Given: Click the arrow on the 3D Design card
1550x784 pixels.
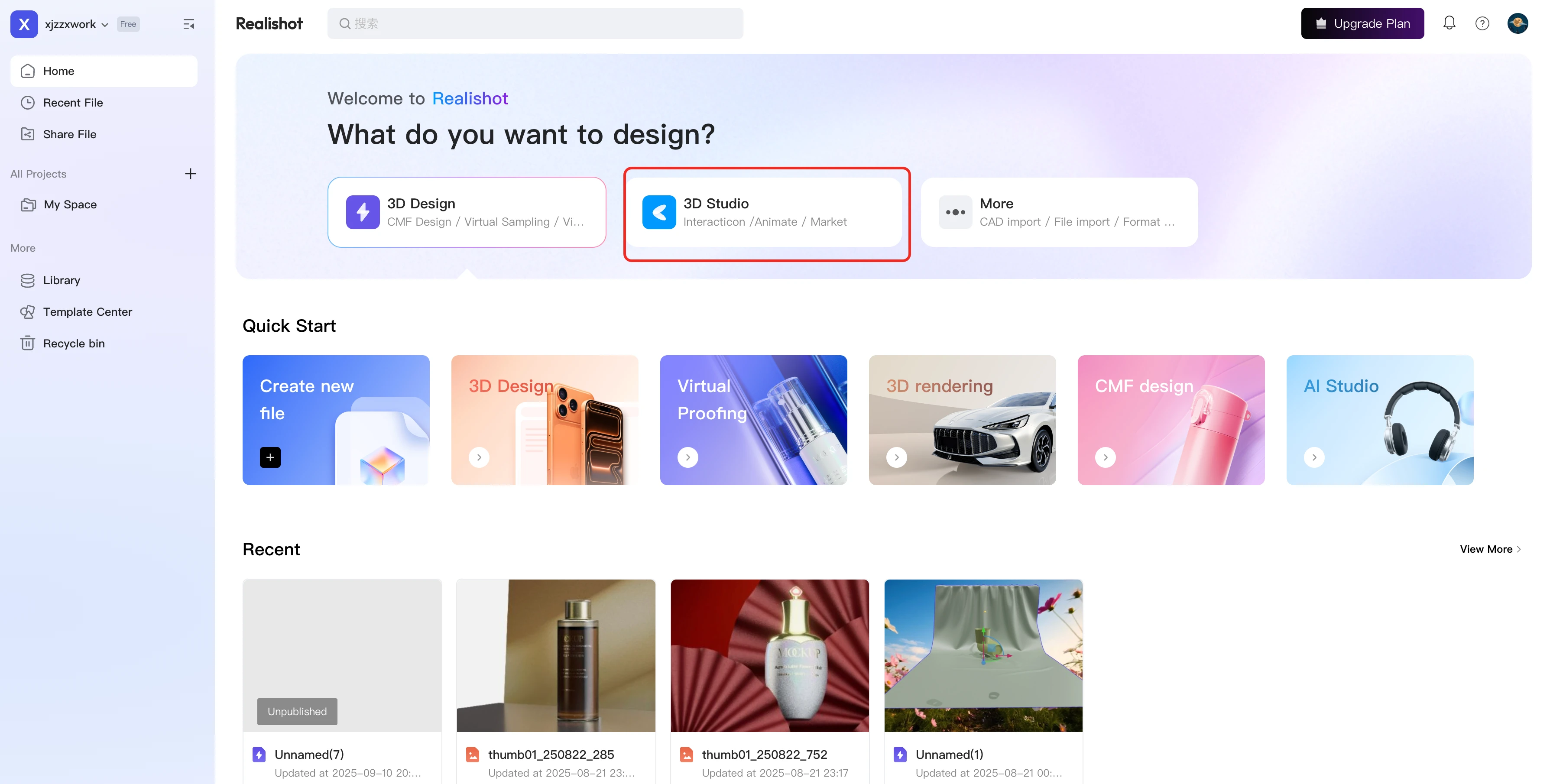Looking at the screenshot, I should [479, 457].
